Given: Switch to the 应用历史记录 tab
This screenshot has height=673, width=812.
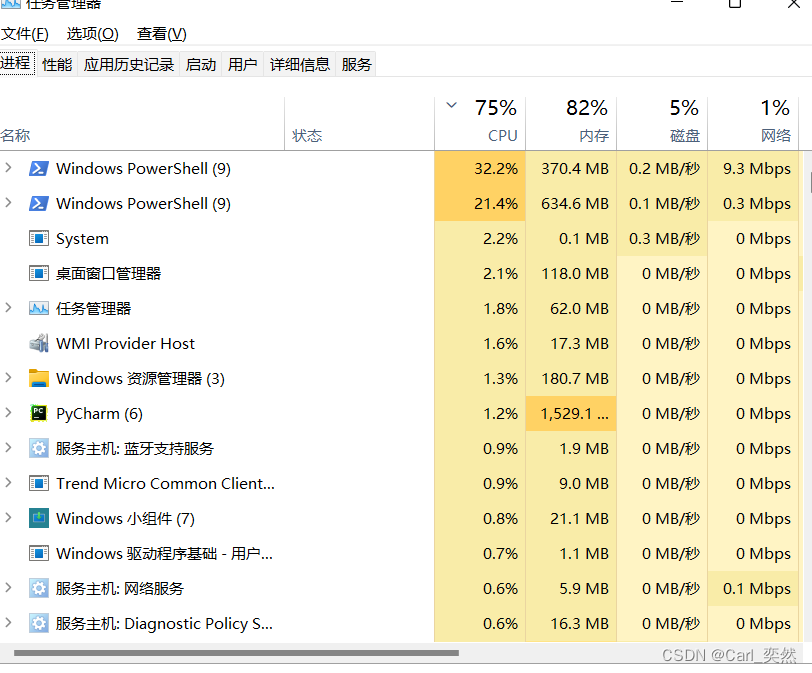Looking at the screenshot, I should (x=128, y=65).
